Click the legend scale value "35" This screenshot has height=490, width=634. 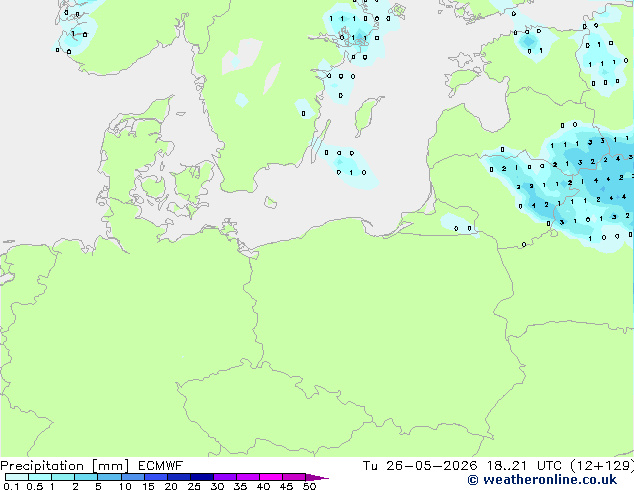coord(240,486)
